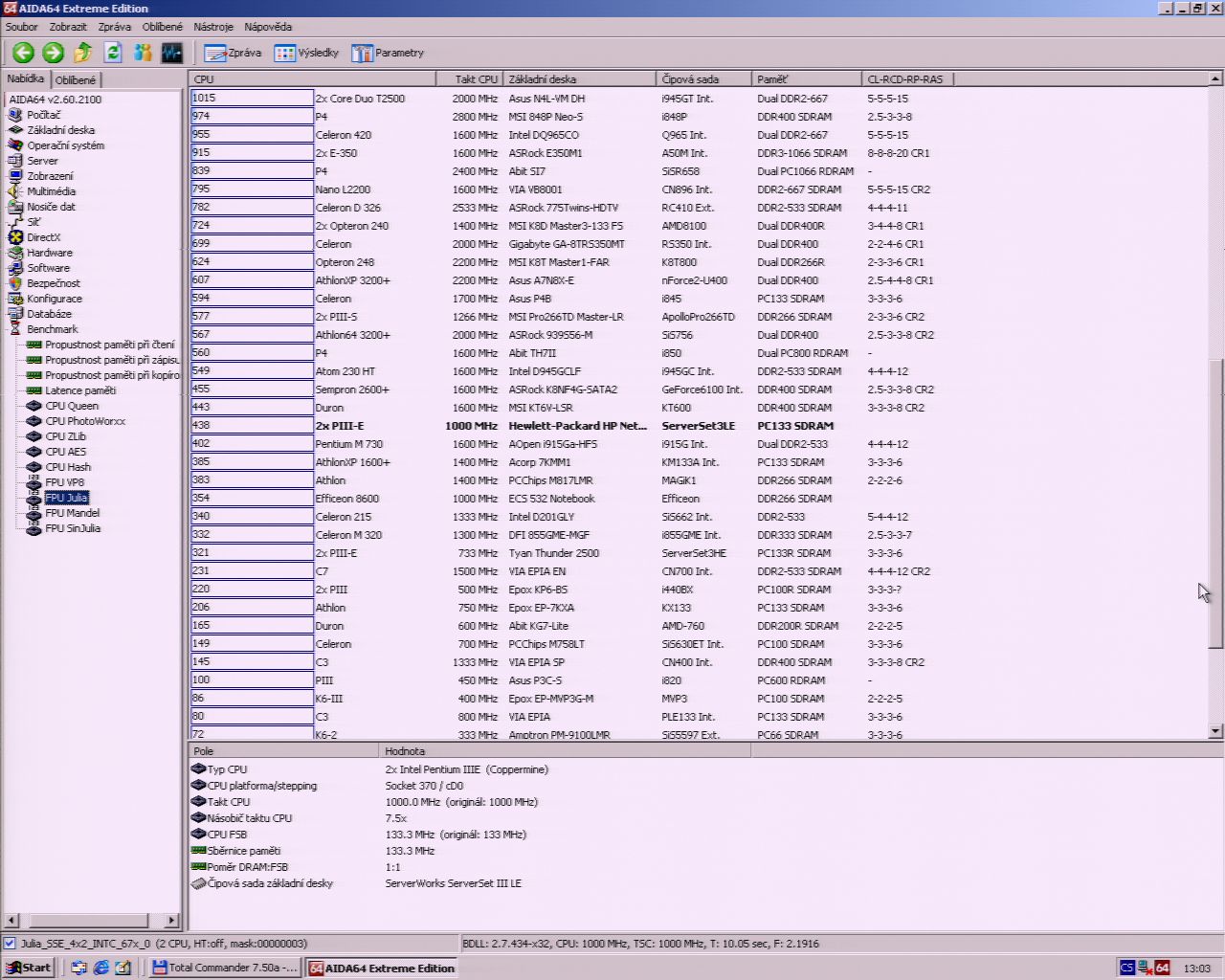The width and height of the screenshot is (1225, 980).
Task: Open the Nástroje menu
Action: pos(212,27)
